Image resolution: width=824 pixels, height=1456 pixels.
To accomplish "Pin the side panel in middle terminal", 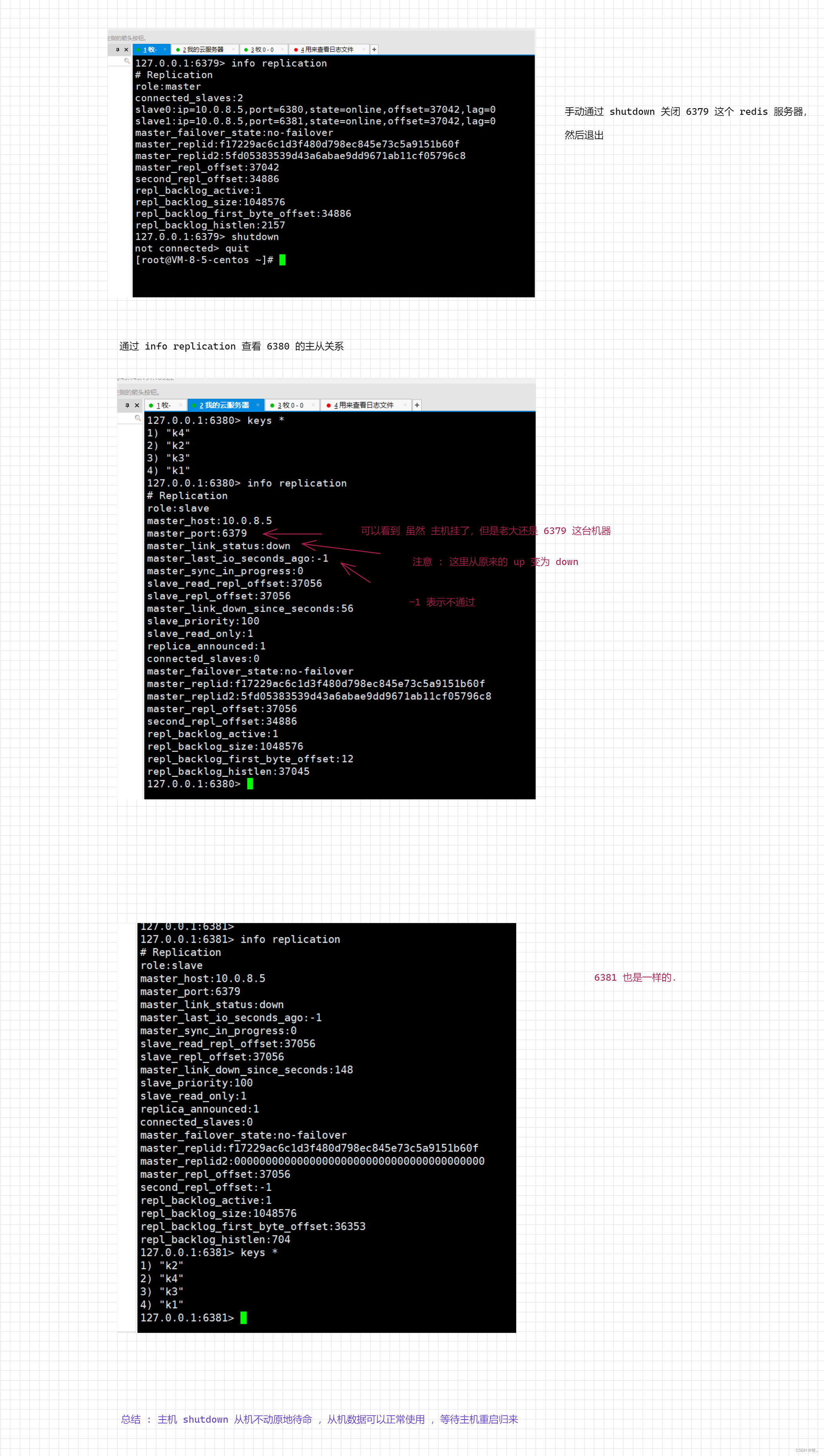I will [x=127, y=405].
